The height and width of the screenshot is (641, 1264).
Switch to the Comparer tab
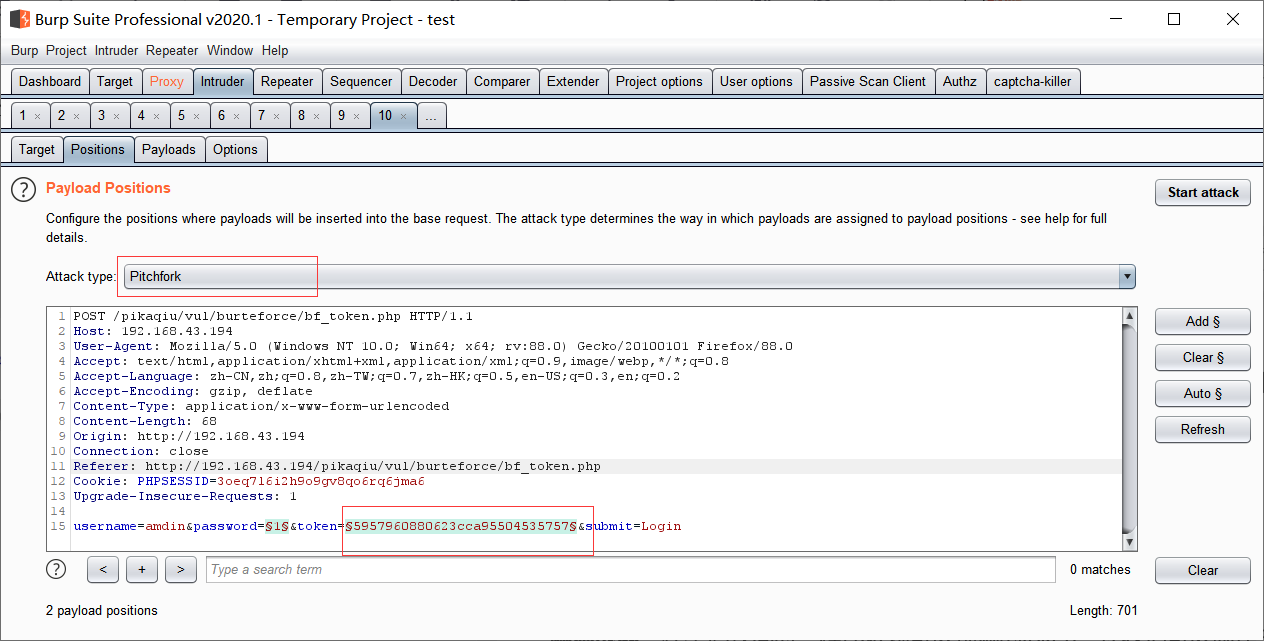click(x=502, y=82)
